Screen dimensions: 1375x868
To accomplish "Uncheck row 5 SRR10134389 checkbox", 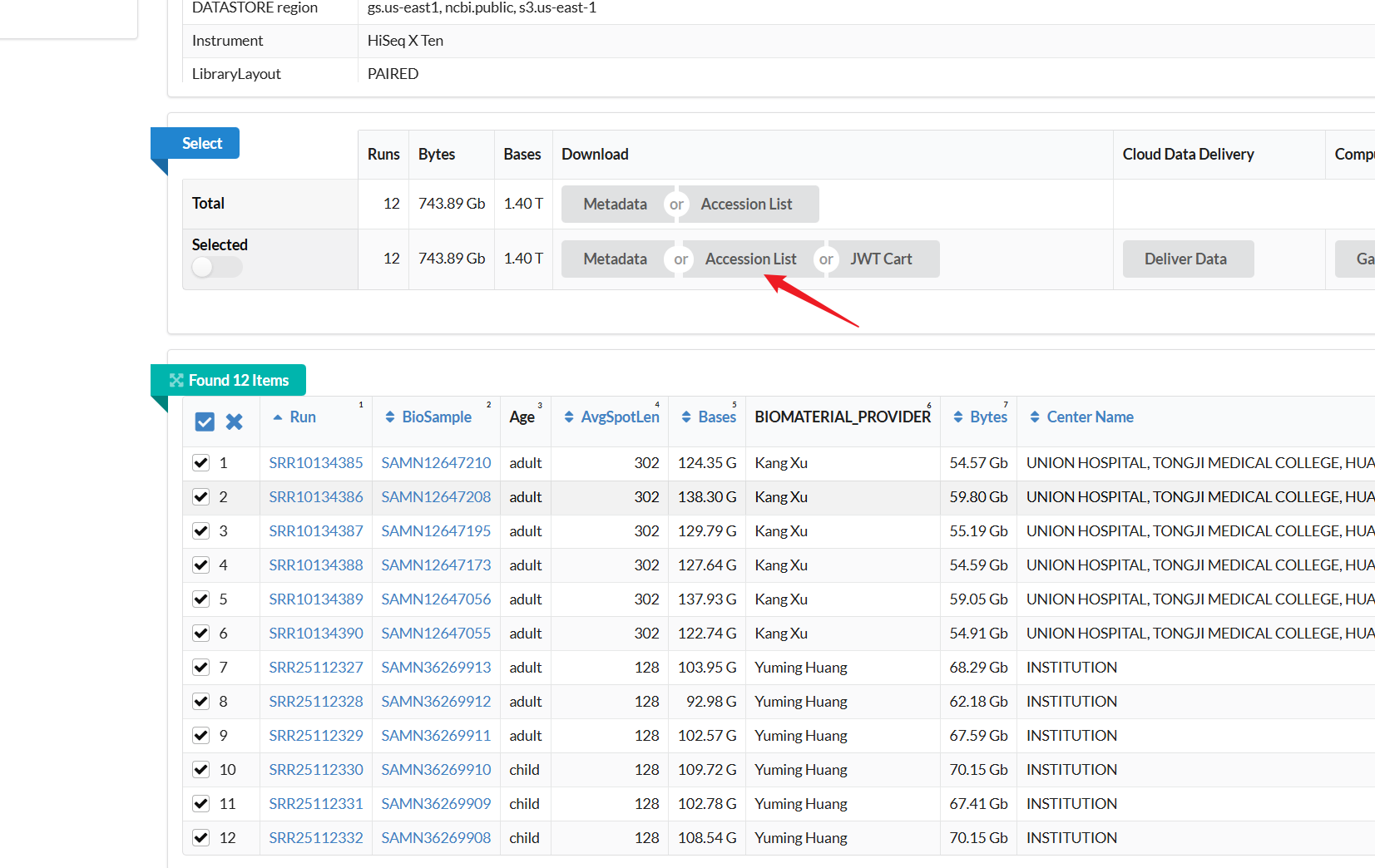I will 200,599.
